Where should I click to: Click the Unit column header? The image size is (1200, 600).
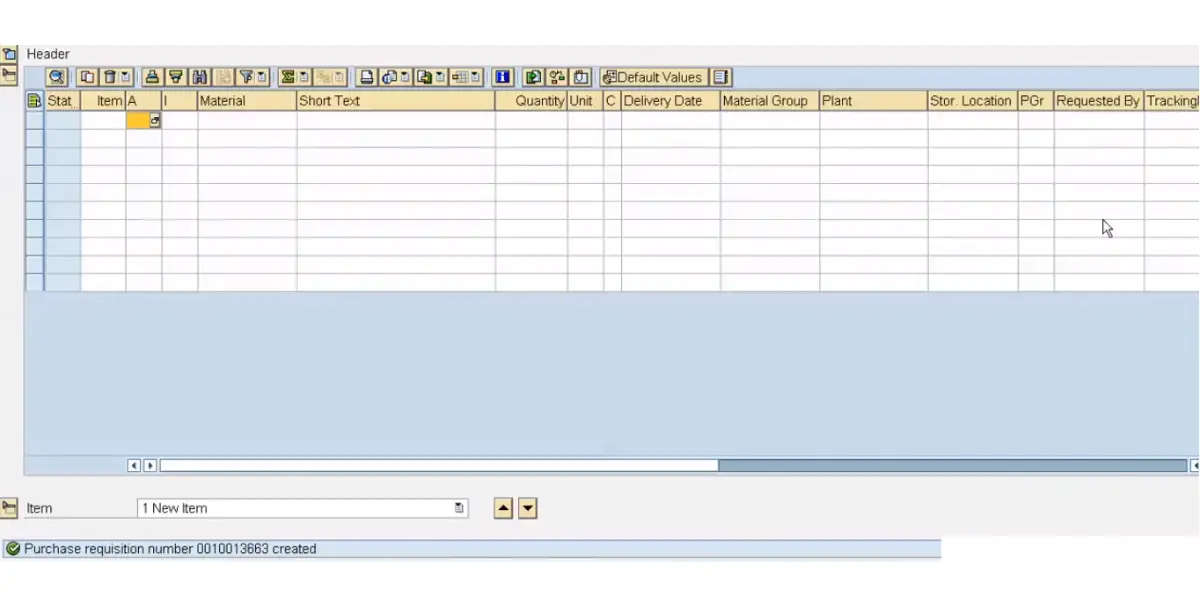585,101
